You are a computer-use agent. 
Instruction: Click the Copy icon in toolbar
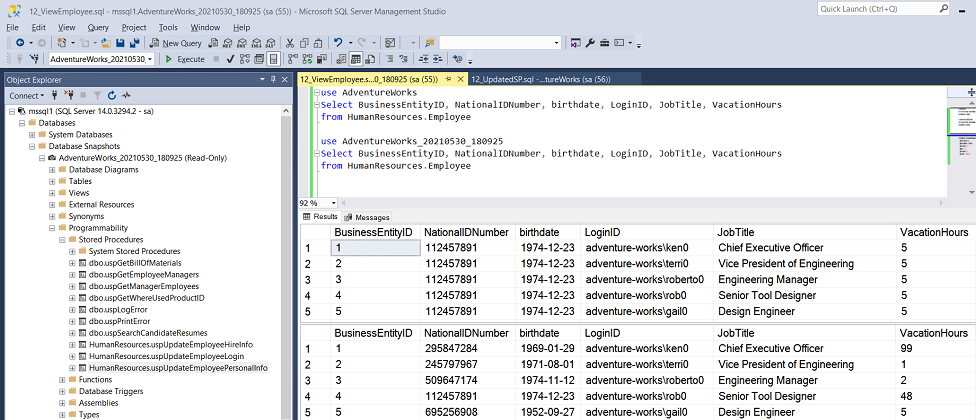[304, 43]
